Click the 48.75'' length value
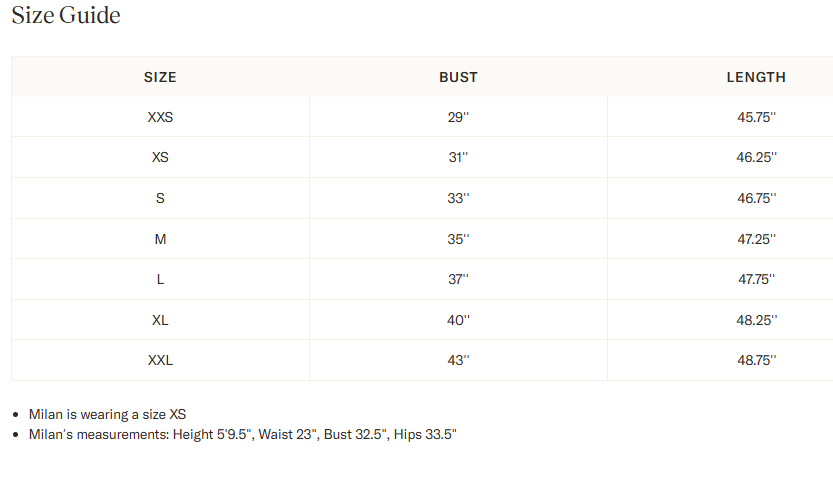Image resolution: width=833 pixels, height=488 pixels. [x=756, y=360]
